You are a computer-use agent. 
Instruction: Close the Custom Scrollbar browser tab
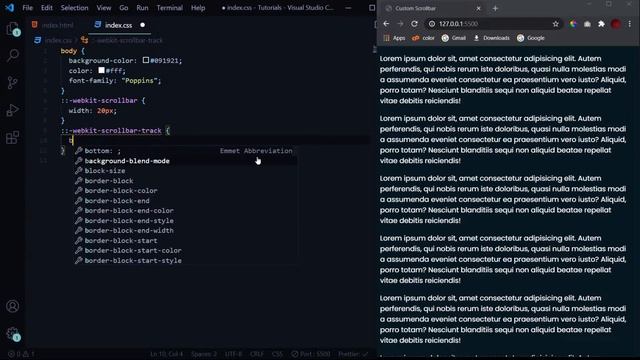(x=478, y=8)
